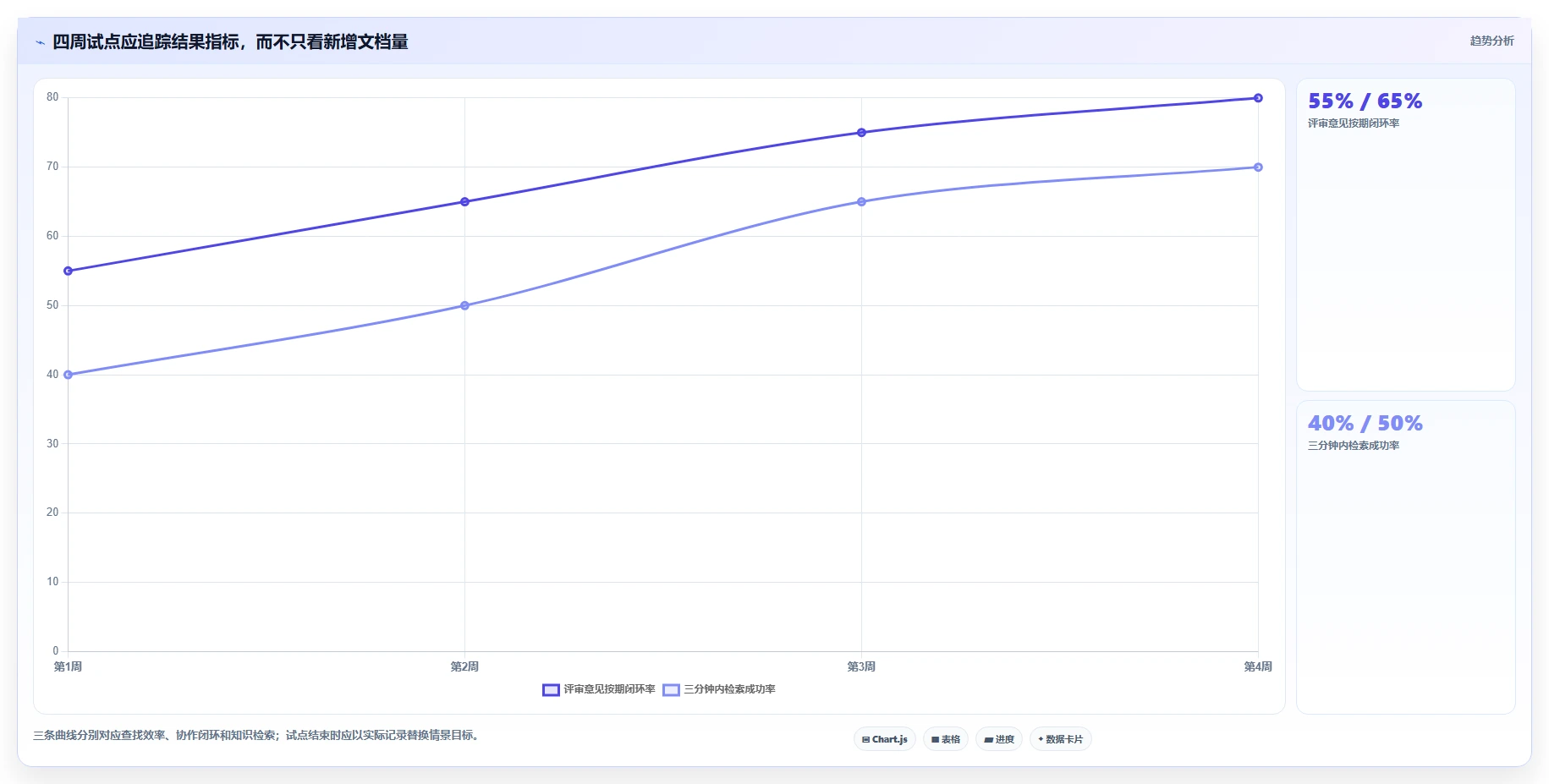Select the 第1周 data point at 55
This screenshot has width=1549, height=784.
point(69,271)
